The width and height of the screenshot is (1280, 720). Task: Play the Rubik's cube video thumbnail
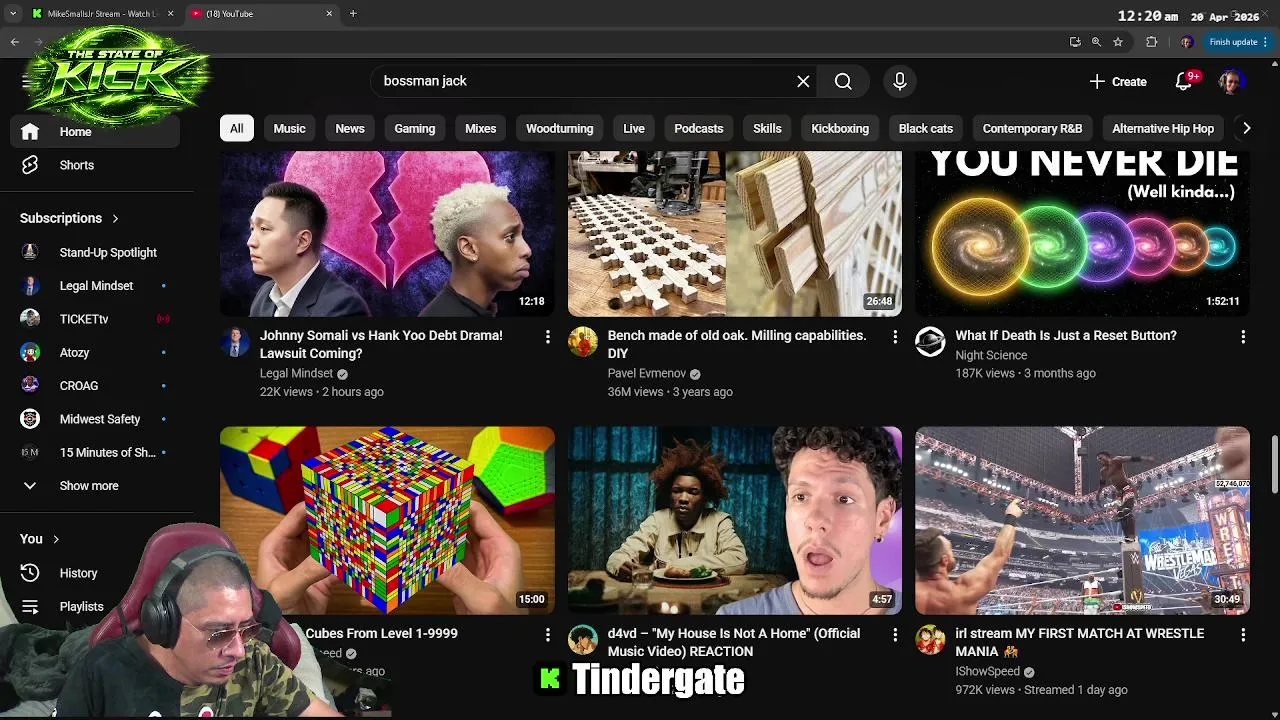pyautogui.click(x=387, y=520)
